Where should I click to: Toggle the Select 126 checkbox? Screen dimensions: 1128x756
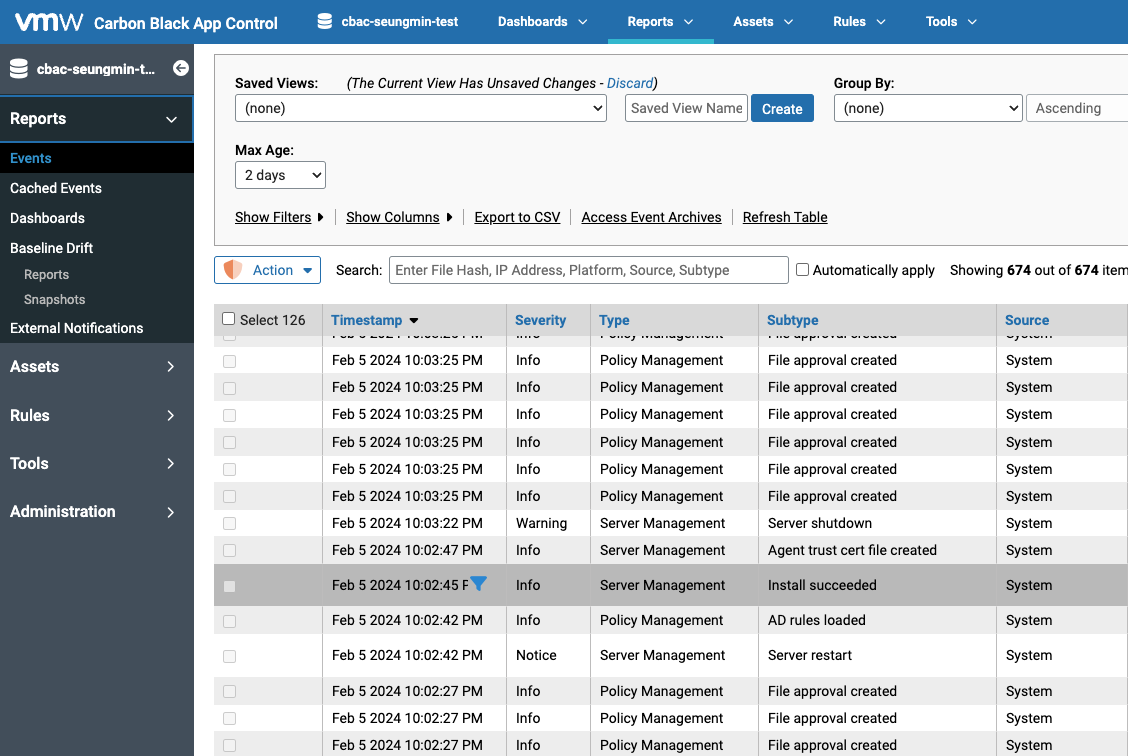(x=229, y=319)
